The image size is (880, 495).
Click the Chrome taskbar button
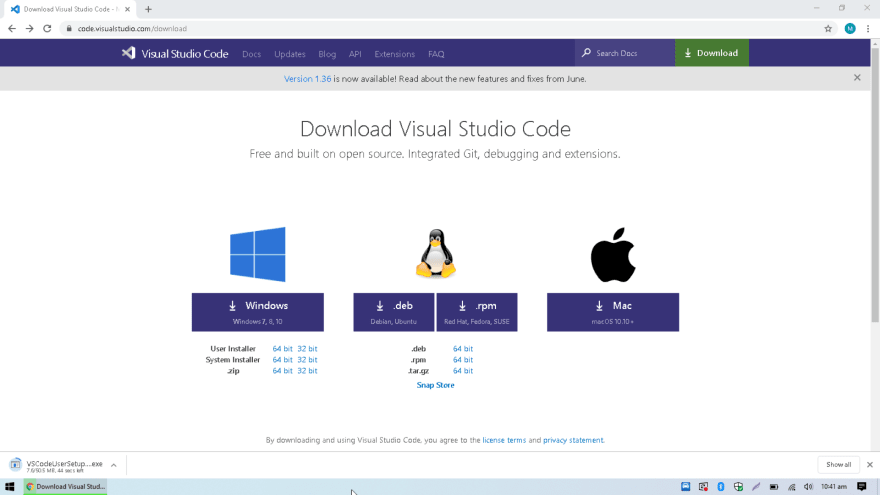click(x=66, y=487)
